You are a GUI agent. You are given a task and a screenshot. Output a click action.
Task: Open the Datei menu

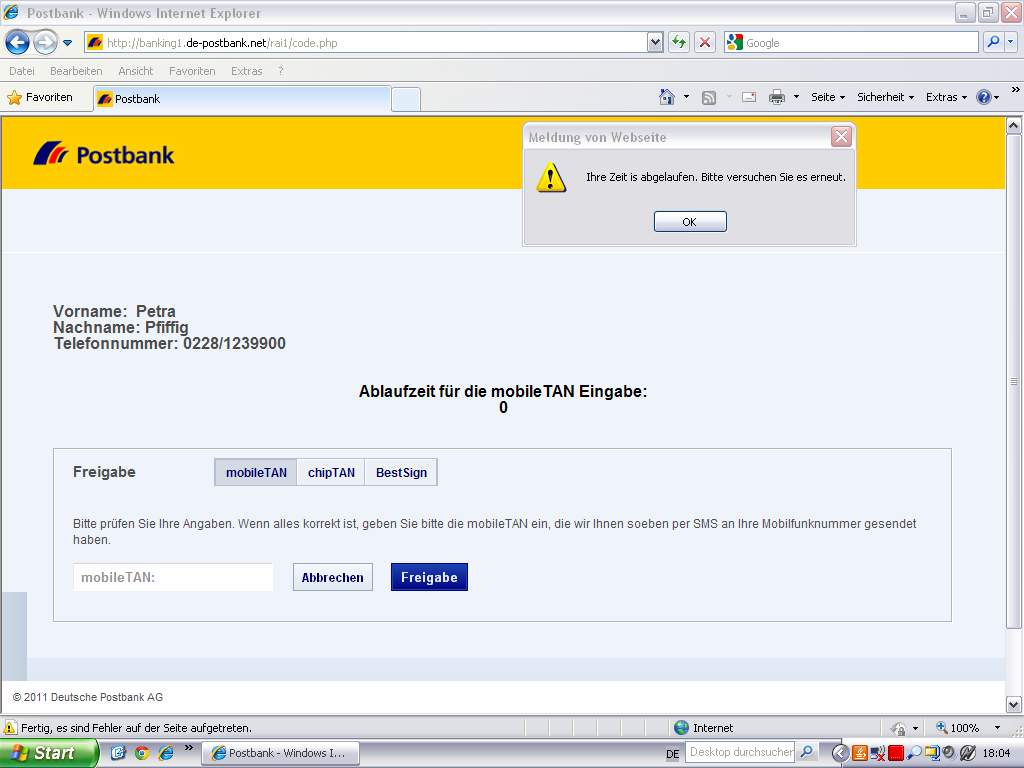coord(22,71)
